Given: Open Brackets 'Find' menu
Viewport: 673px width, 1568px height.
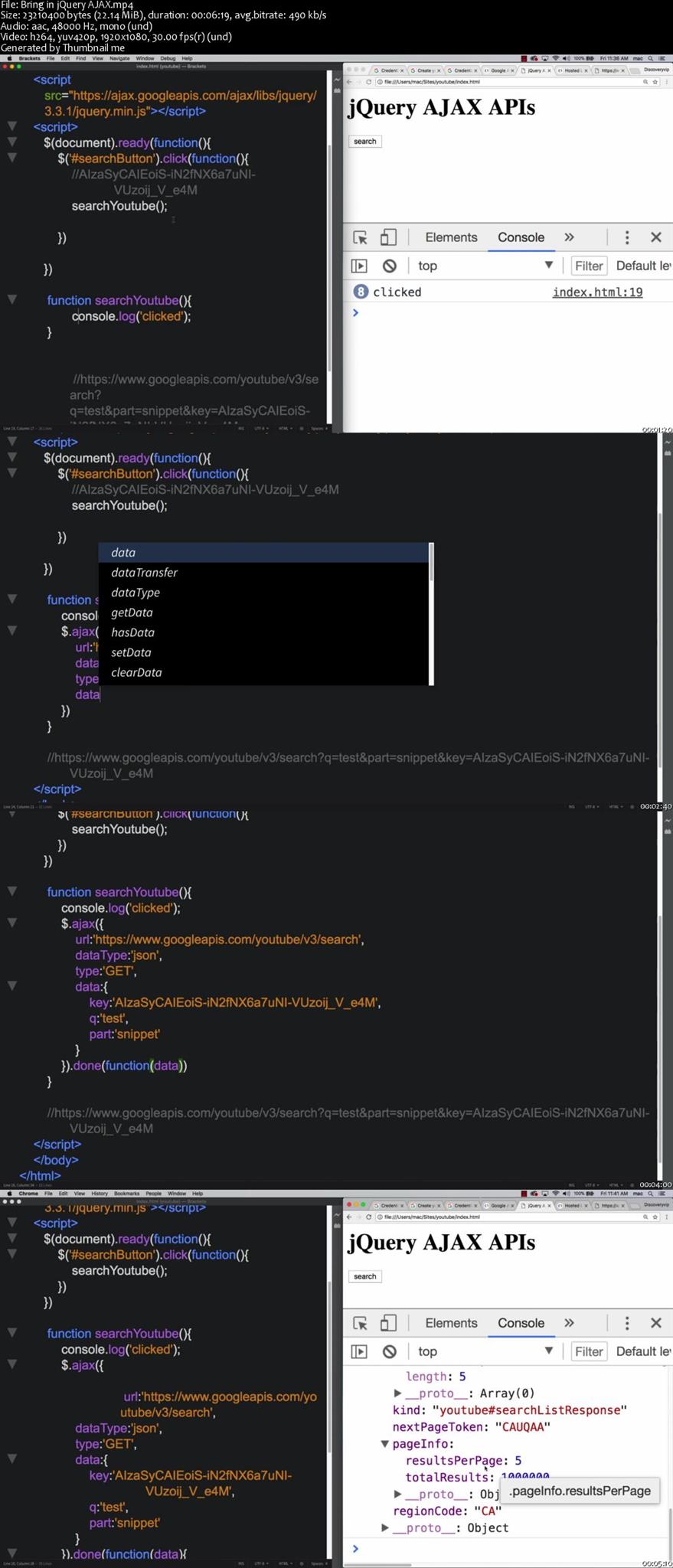Looking at the screenshot, I should (81, 58).
